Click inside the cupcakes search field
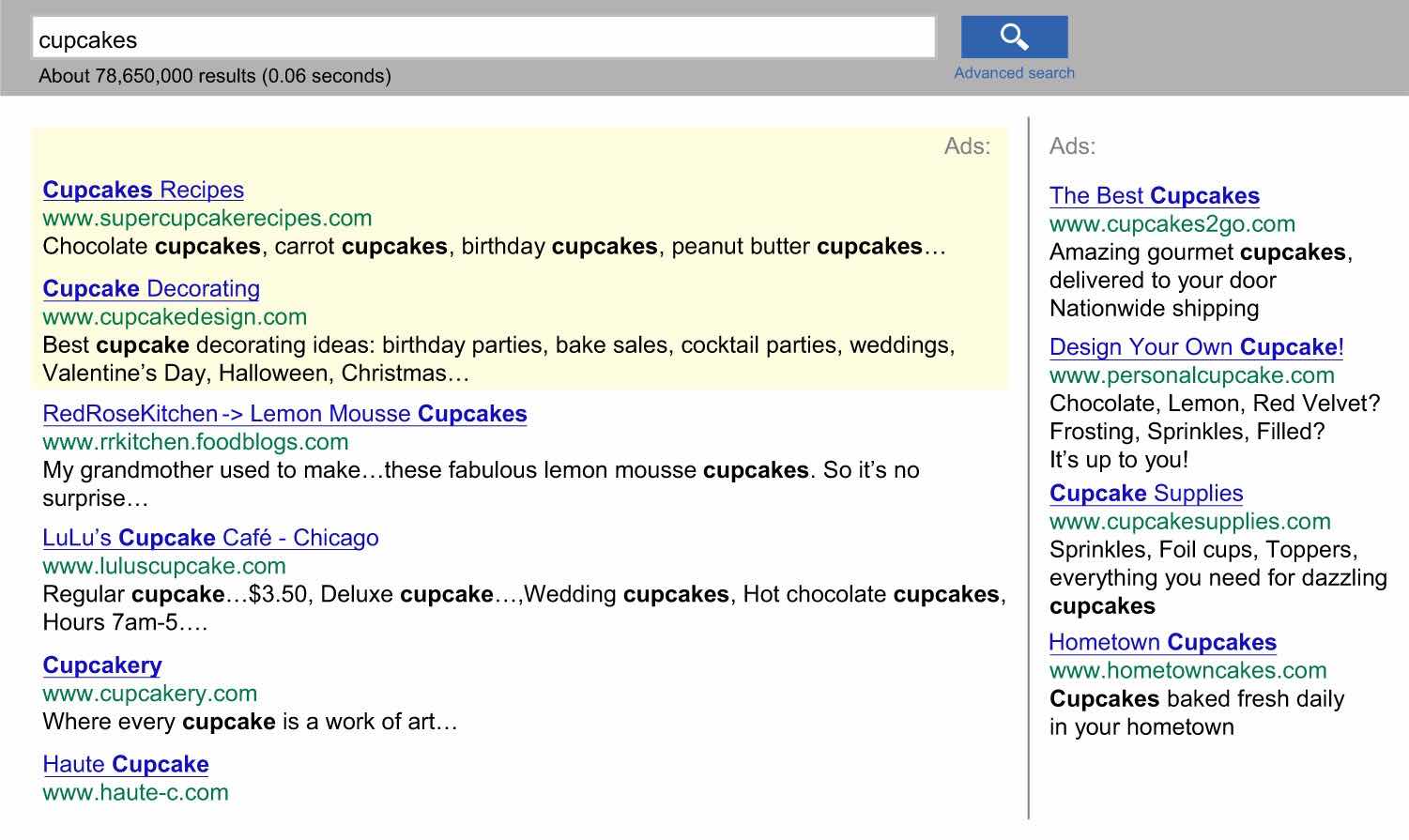This screenshot has width=1409, height=840. [x=483, y=39]
